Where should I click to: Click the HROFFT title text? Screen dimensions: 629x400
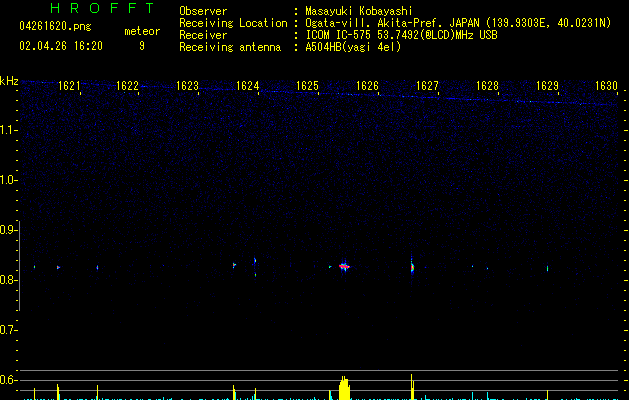(x=102, y=8)
